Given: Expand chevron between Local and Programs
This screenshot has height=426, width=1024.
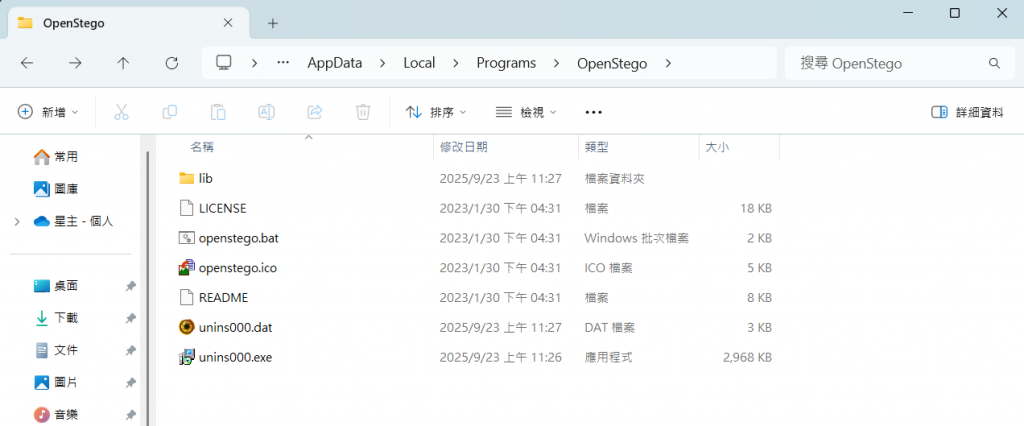Looking at the screenshot, I should [456, 63].
